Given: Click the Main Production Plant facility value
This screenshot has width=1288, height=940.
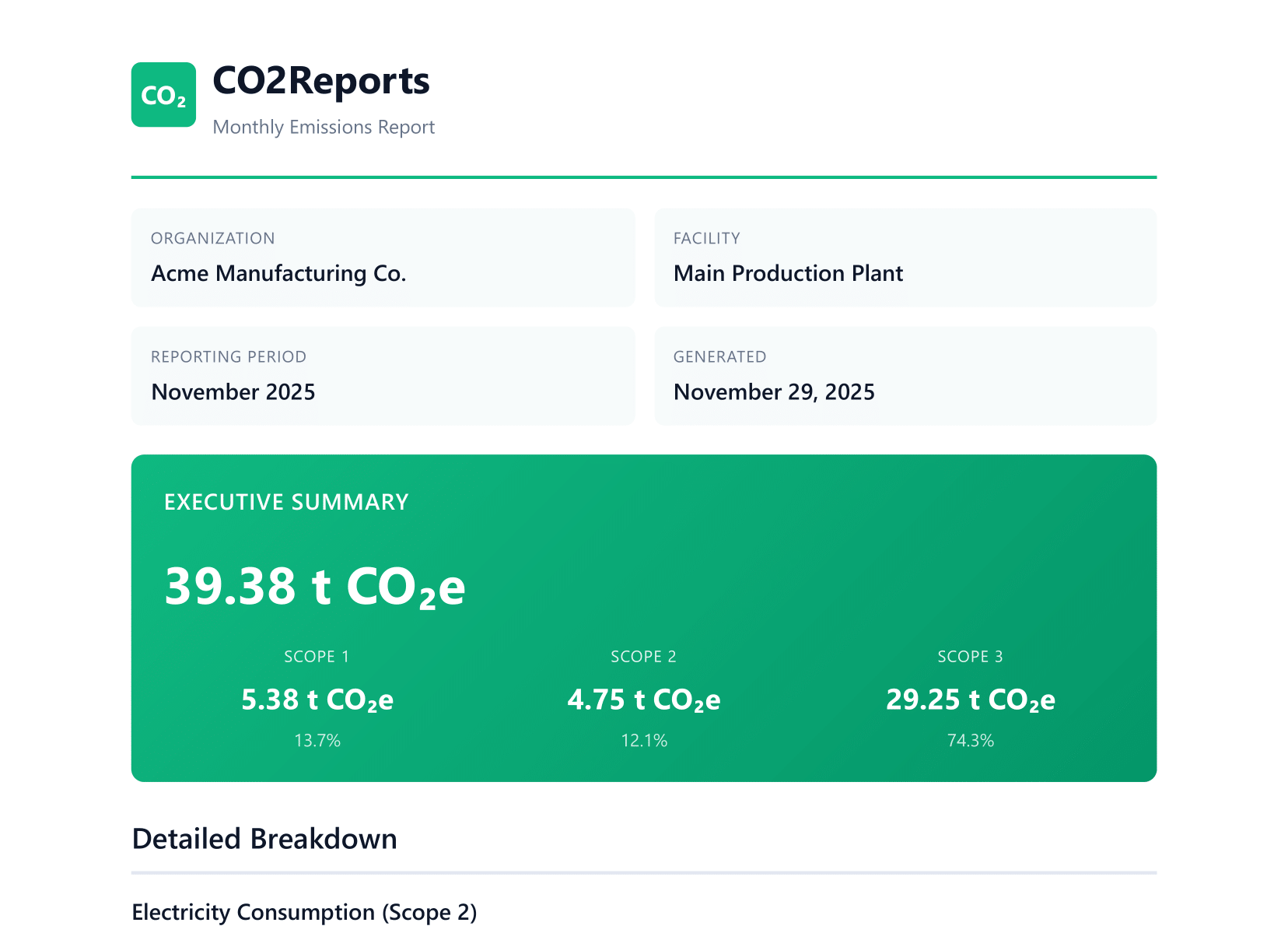Looking at the screenshot, I should 788,273.
